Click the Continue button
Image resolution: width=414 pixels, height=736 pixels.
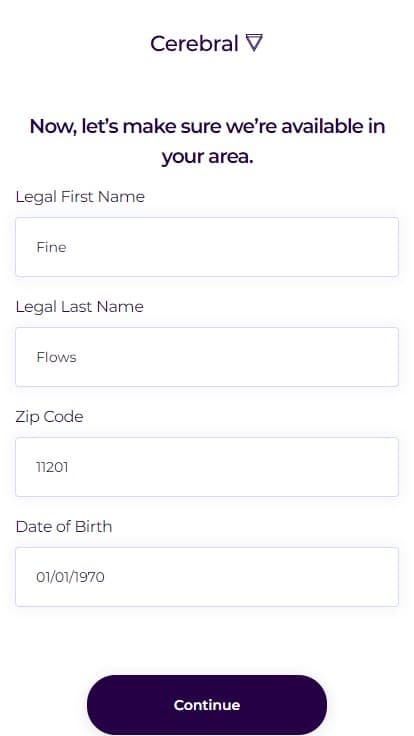point(207,705)
